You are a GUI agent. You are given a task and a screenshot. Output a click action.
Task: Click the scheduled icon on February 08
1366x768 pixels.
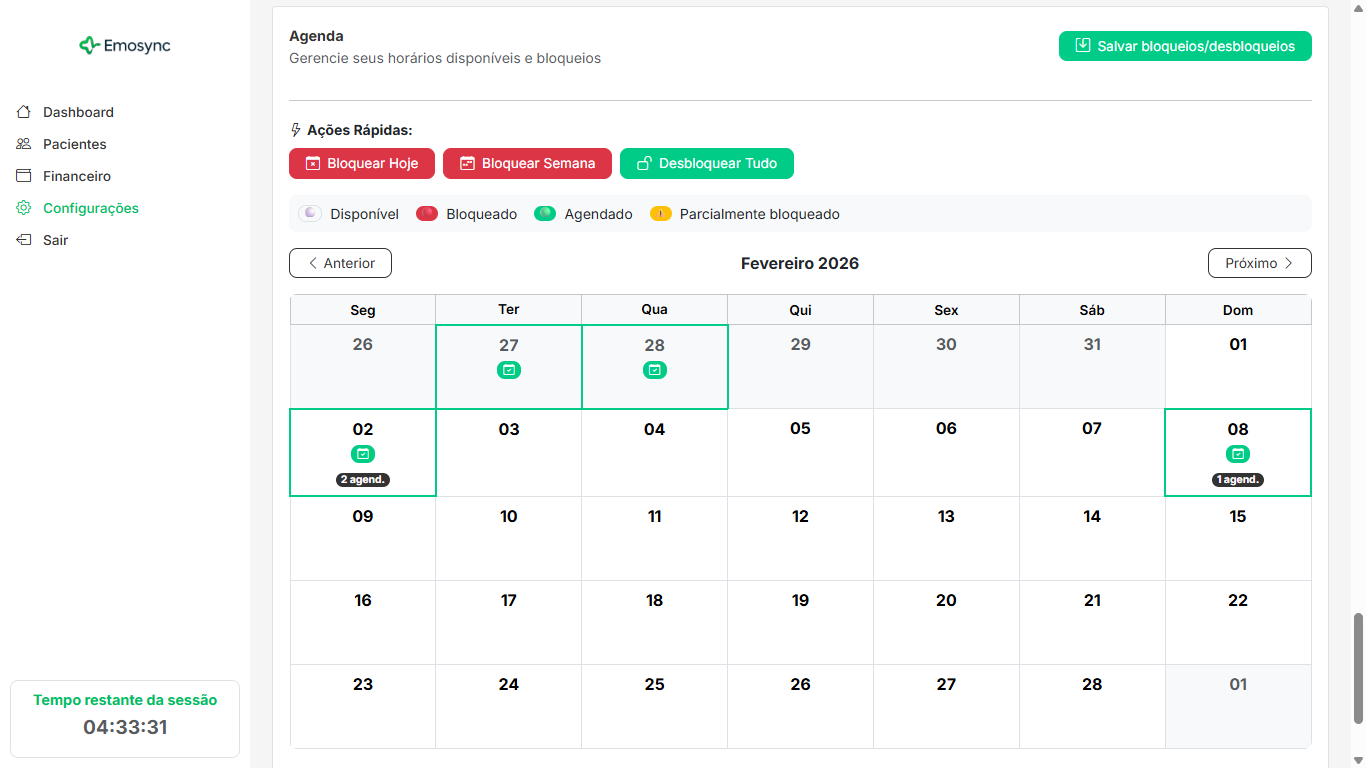pyautogui.click(x=1238, y=454)
